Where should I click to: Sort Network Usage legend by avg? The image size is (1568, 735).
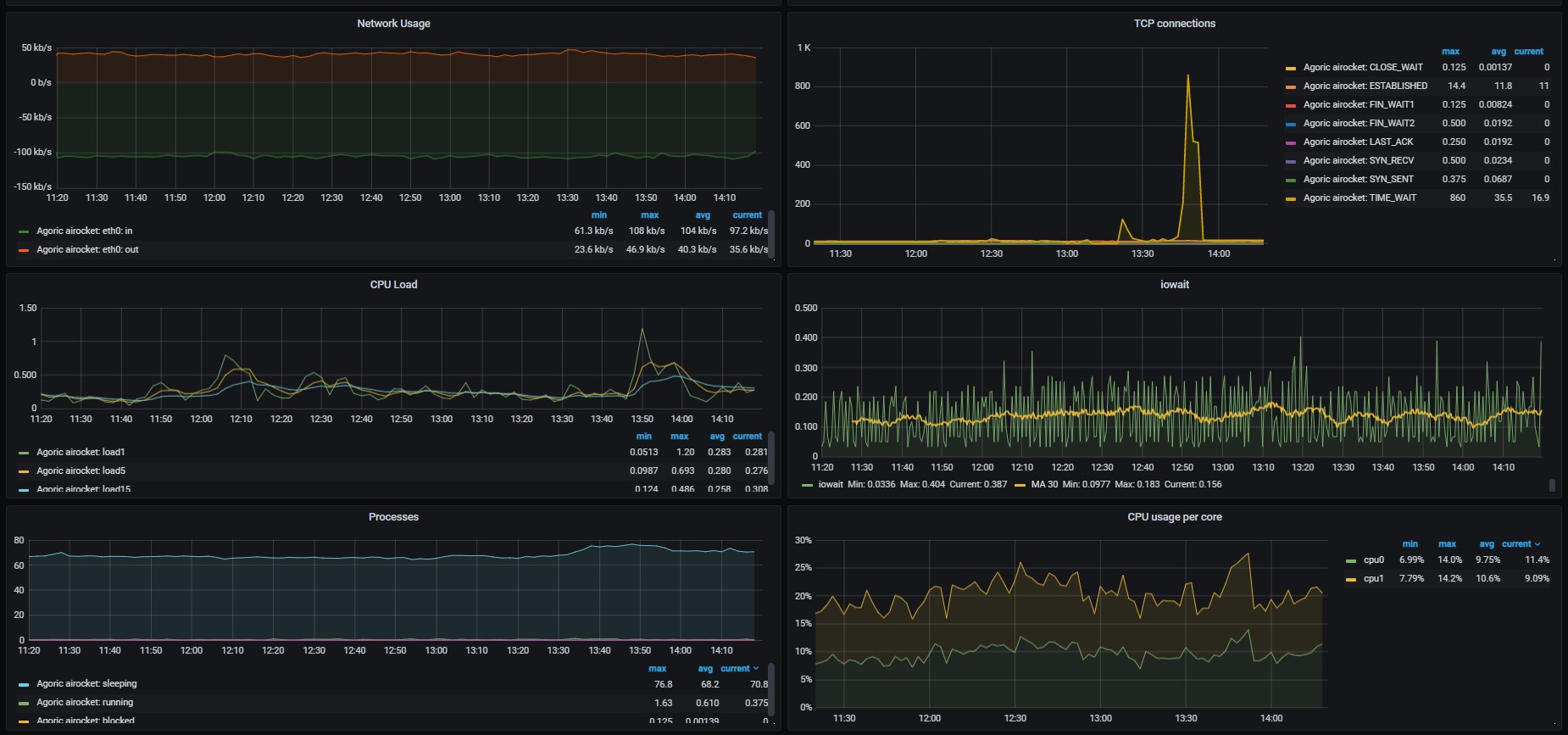(x=703, y=215)
